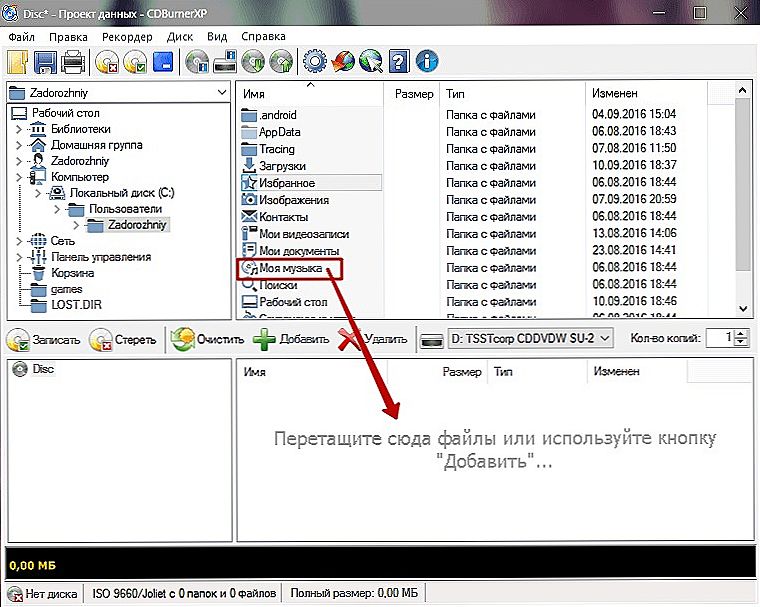The width and height of the screenshot is (760, 607).
Task: Click the Удалить delete button
Action: pos(373,340)
